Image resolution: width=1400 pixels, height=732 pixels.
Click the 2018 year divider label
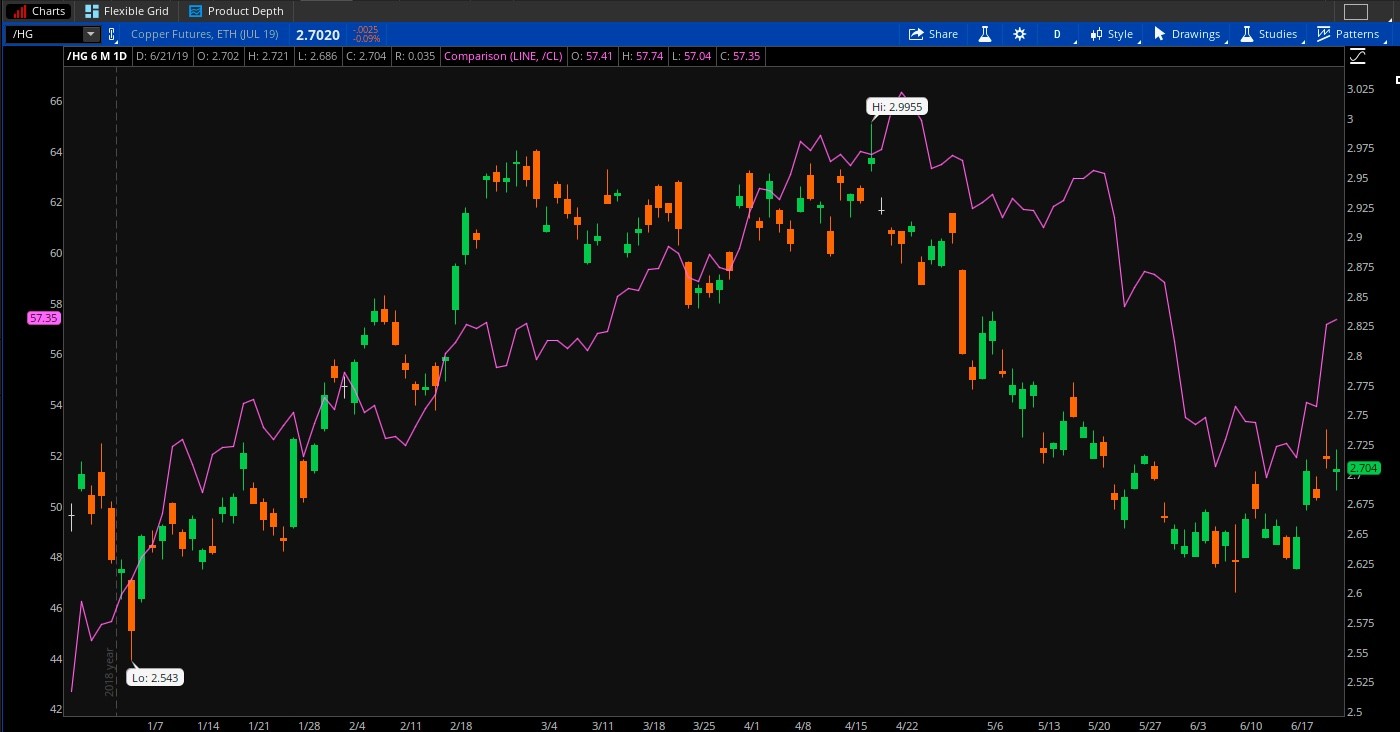pos(110,672)
